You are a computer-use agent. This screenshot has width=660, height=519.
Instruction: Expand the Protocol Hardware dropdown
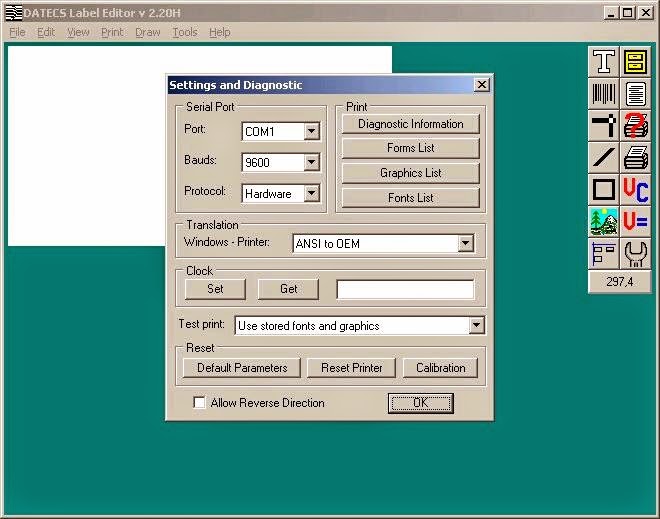click(x=311, y=193)
